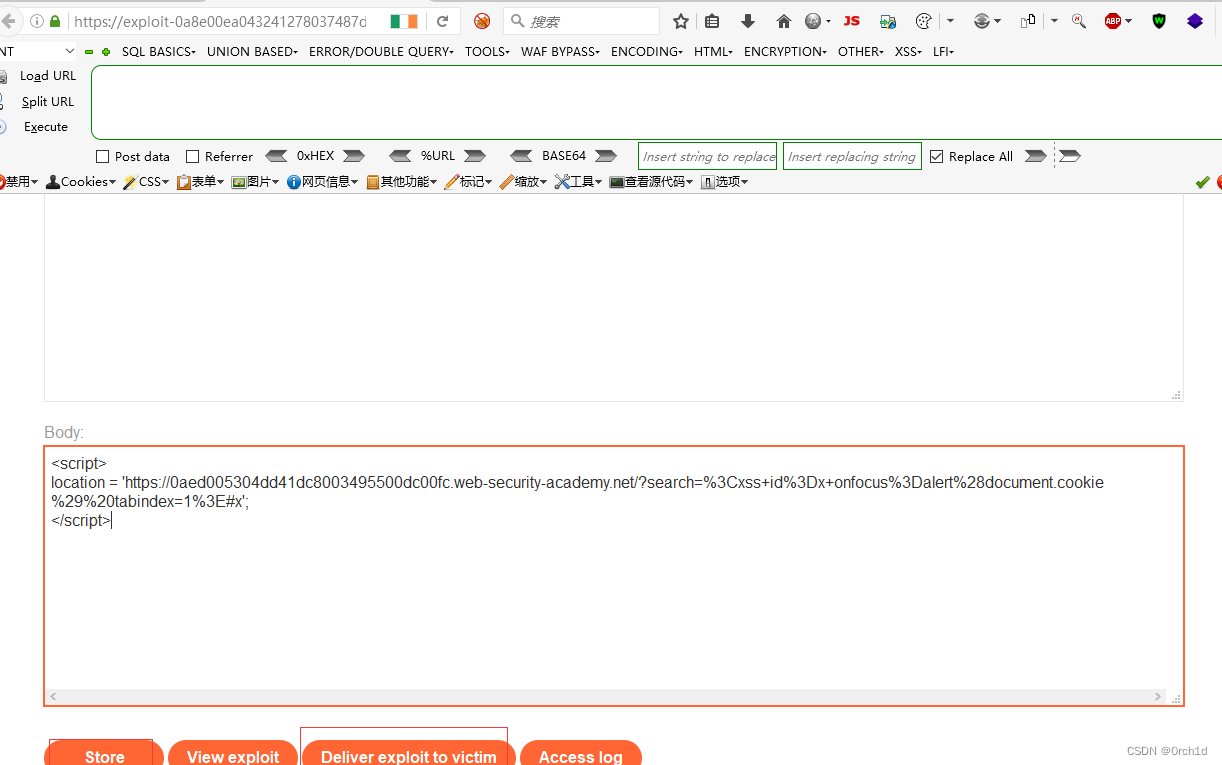The height and width of the screenshot is (765, 1222).
Task: Click the left arrow before %URL
Action: coord(400,156)
